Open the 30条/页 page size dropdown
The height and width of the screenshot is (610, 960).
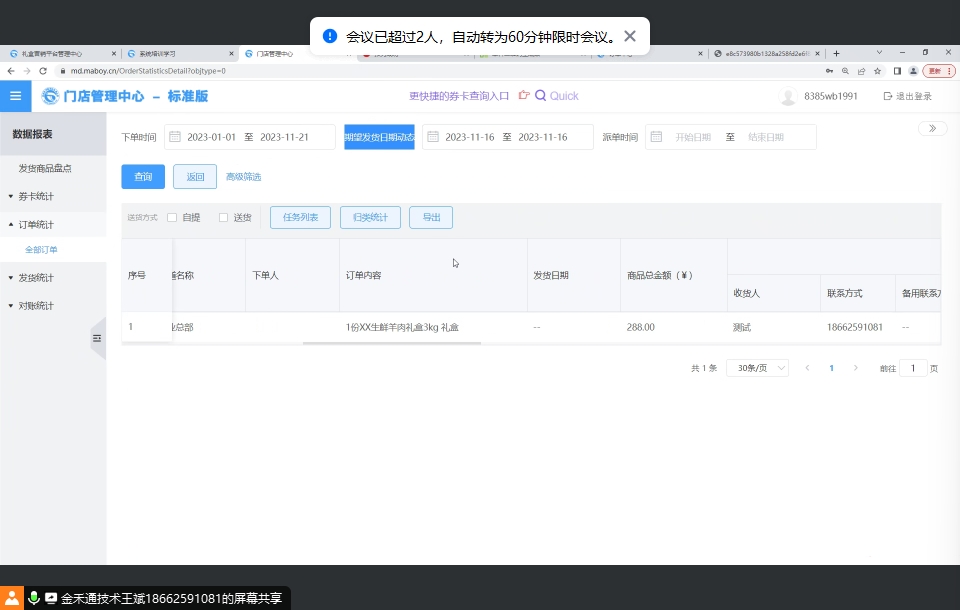pyautogui.click(x=757, y=368)
